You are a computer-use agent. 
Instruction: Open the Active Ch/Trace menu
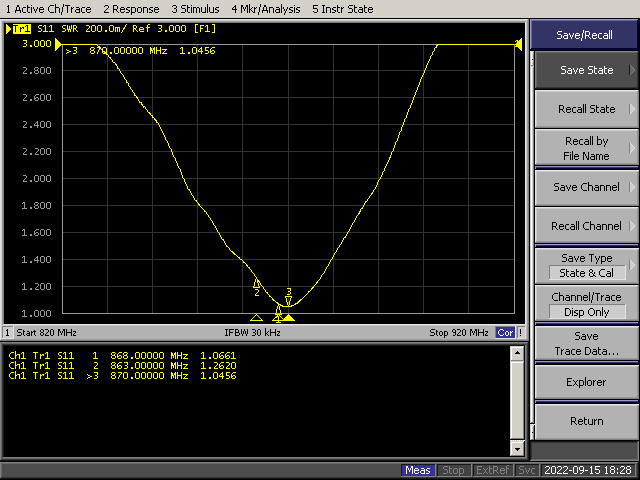tap(49, 9)
